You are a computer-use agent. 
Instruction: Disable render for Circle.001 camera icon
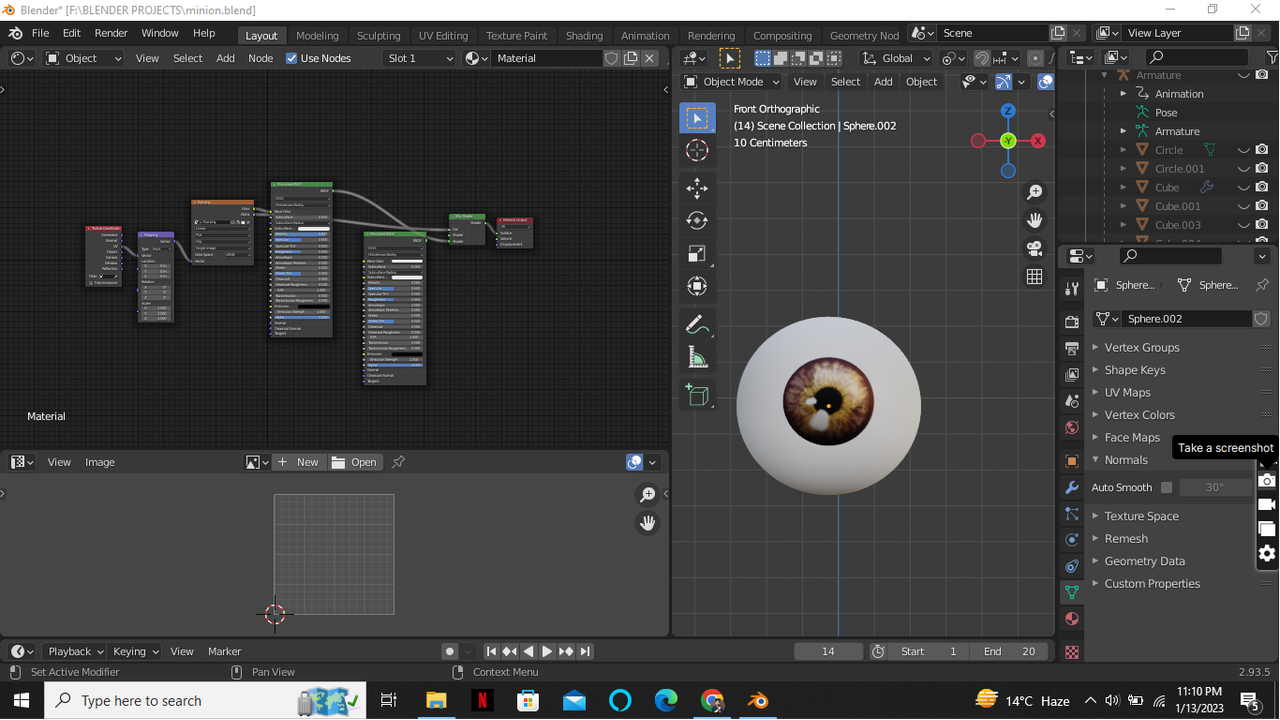tap(1262, 168)
